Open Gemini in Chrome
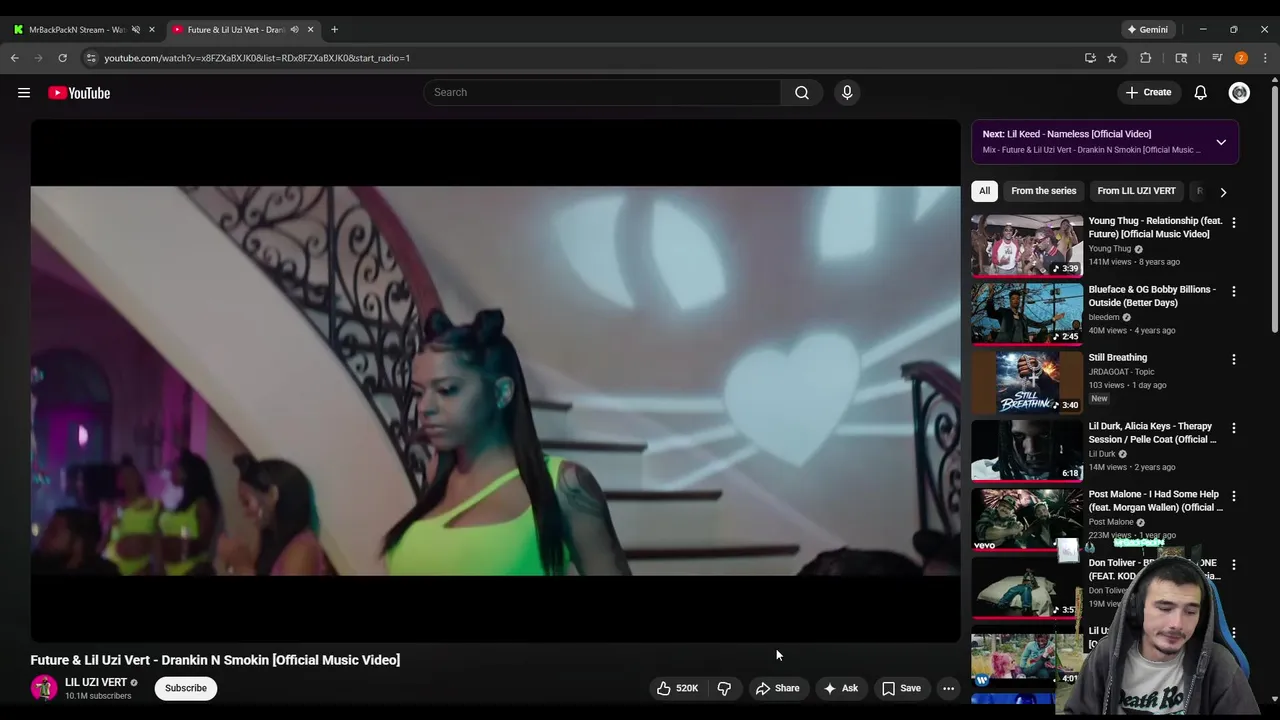This screenshot has height=720, width=1280. tap(1147, 29)
